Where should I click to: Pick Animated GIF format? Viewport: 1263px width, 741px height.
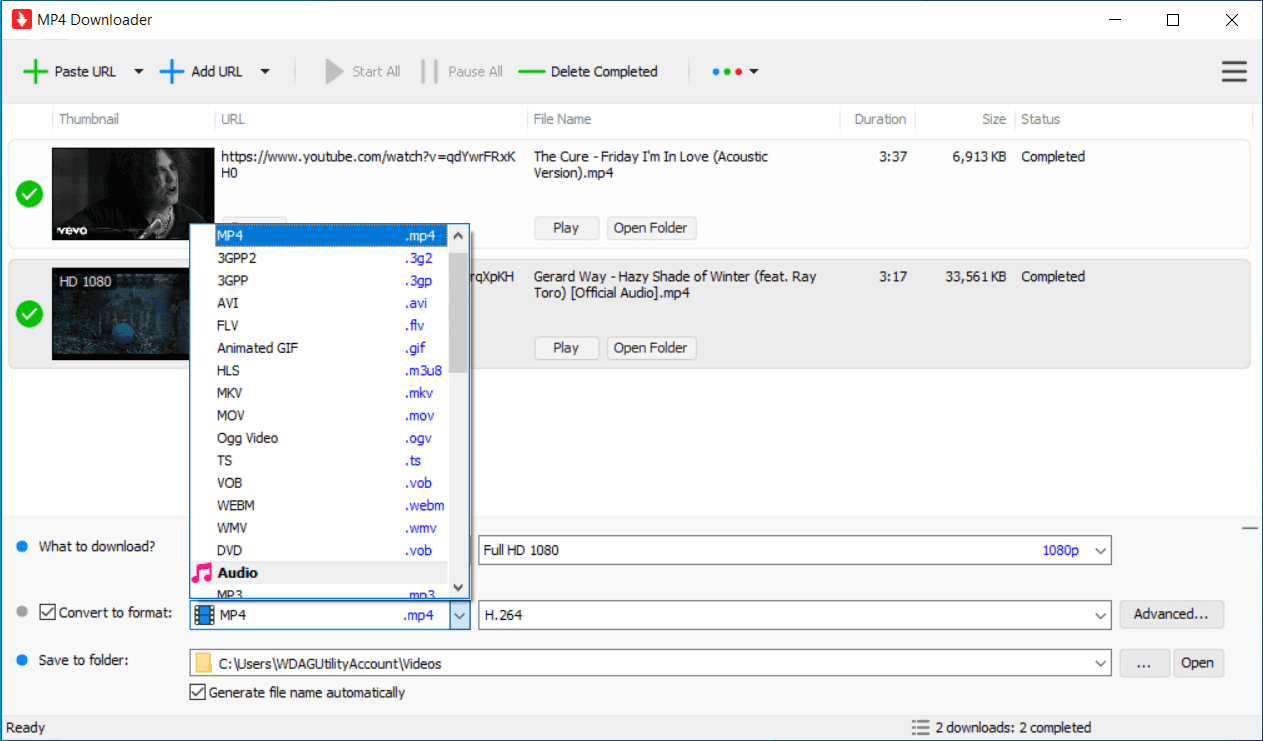coord(320,348)
